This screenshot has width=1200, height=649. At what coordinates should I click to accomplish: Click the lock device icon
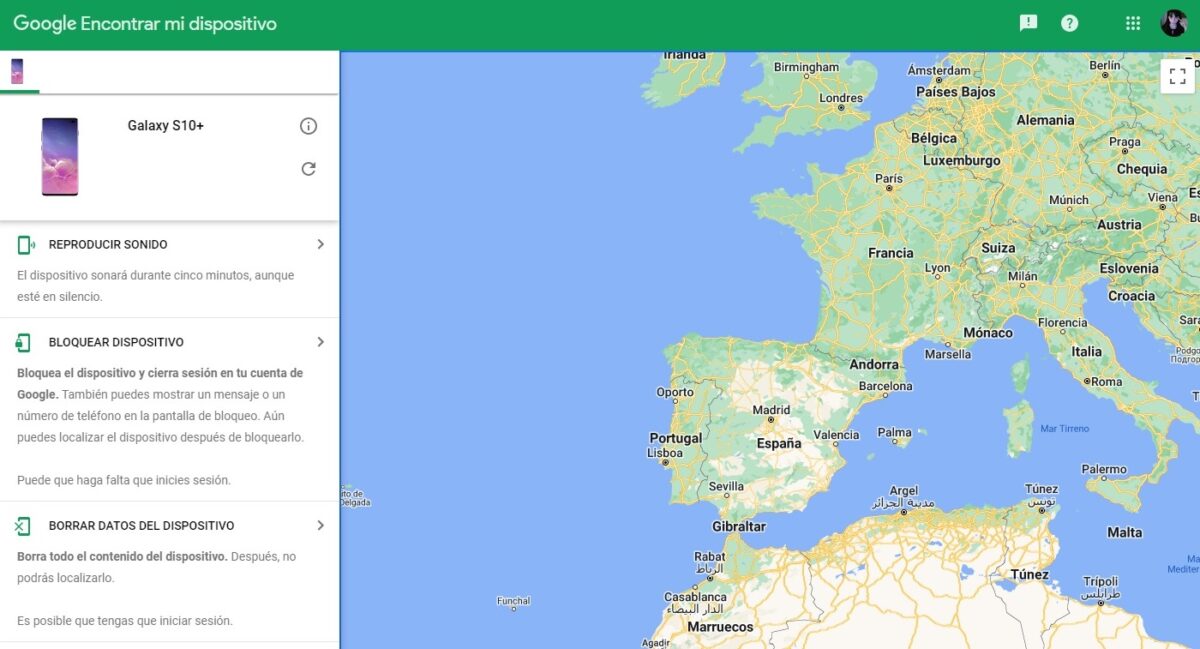tap(23, 343)
